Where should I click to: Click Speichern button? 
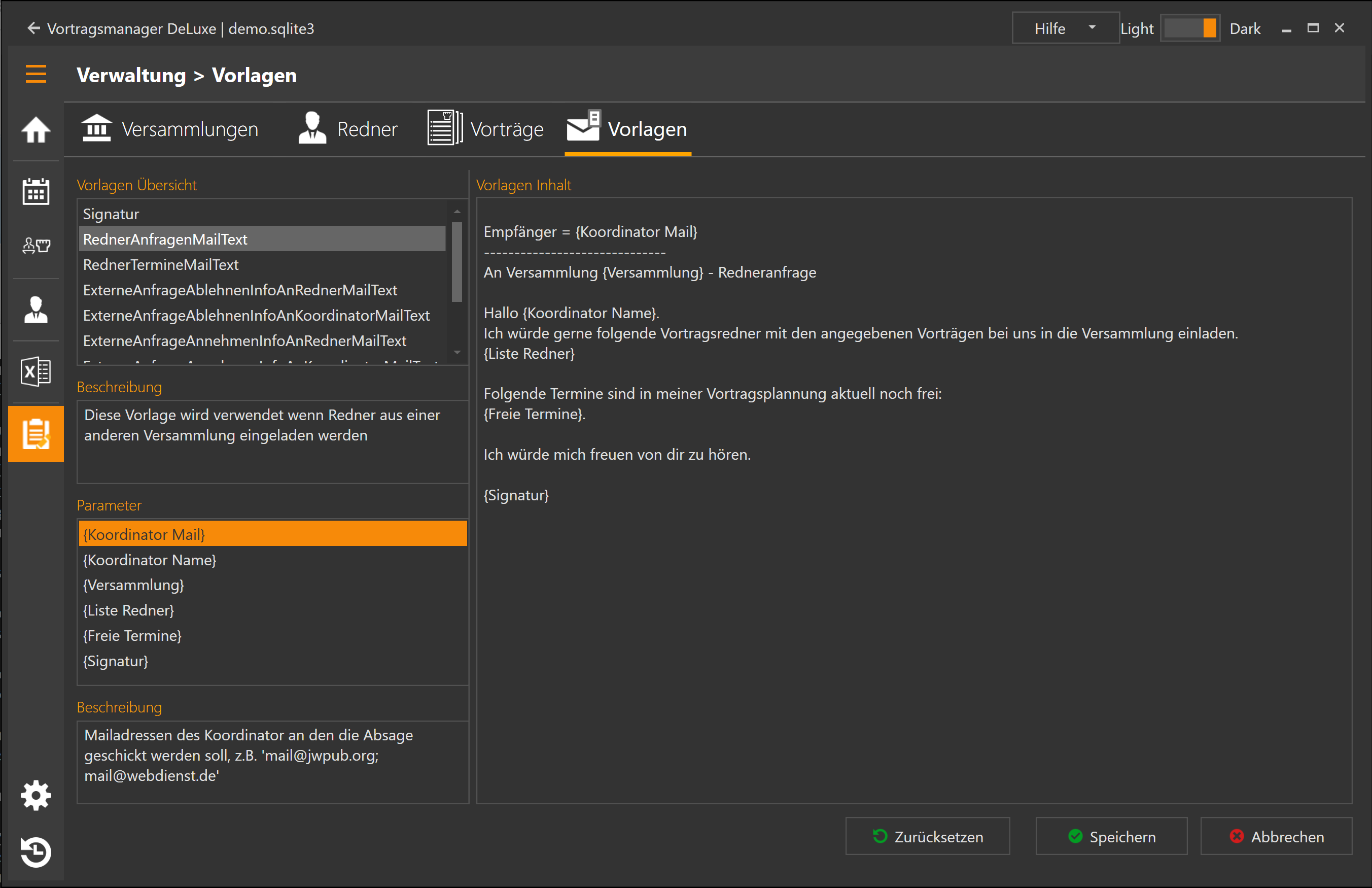[1111, 836]
